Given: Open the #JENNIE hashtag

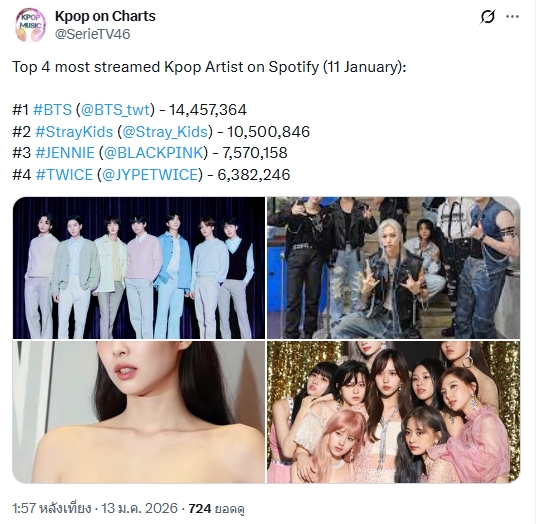Looking at the screenshot, I should click(65, 153).
